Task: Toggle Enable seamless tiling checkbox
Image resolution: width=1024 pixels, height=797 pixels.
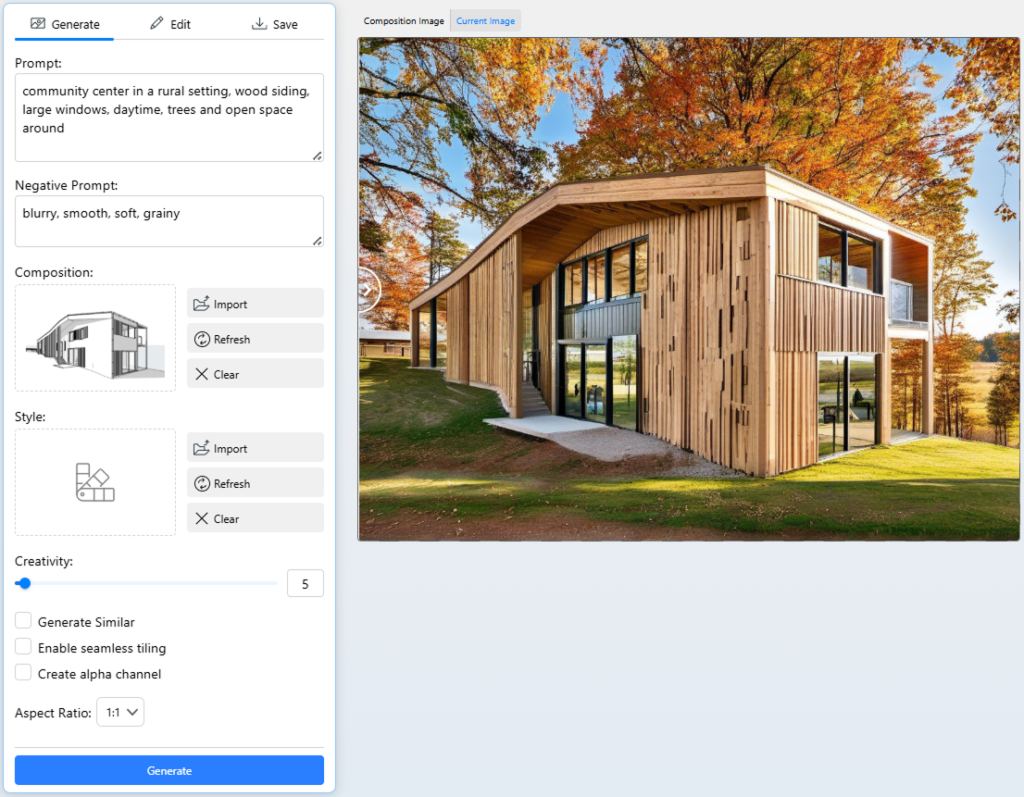Action: pos(24,647)
